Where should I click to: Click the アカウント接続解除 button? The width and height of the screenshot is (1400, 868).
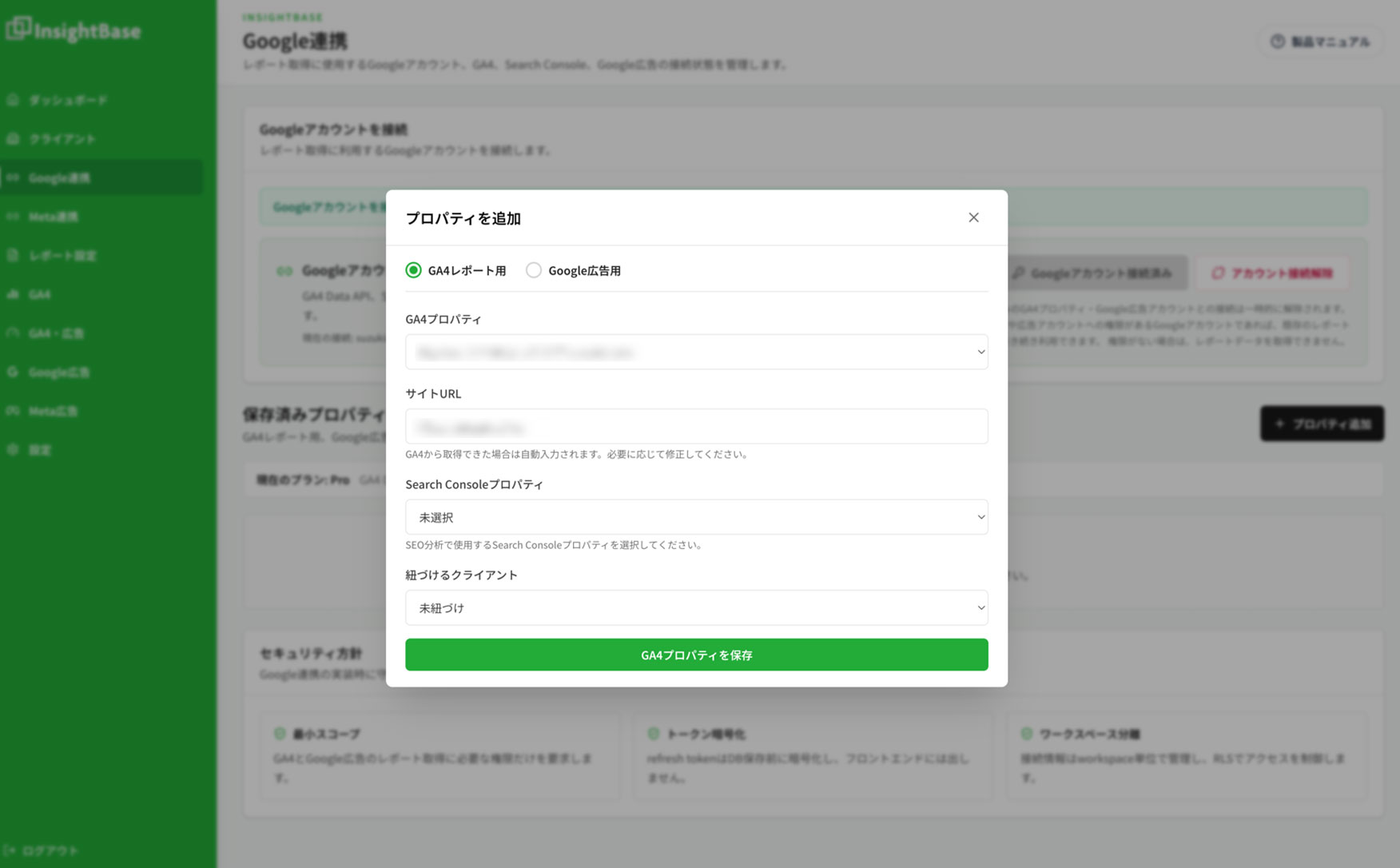point(1272,273)
